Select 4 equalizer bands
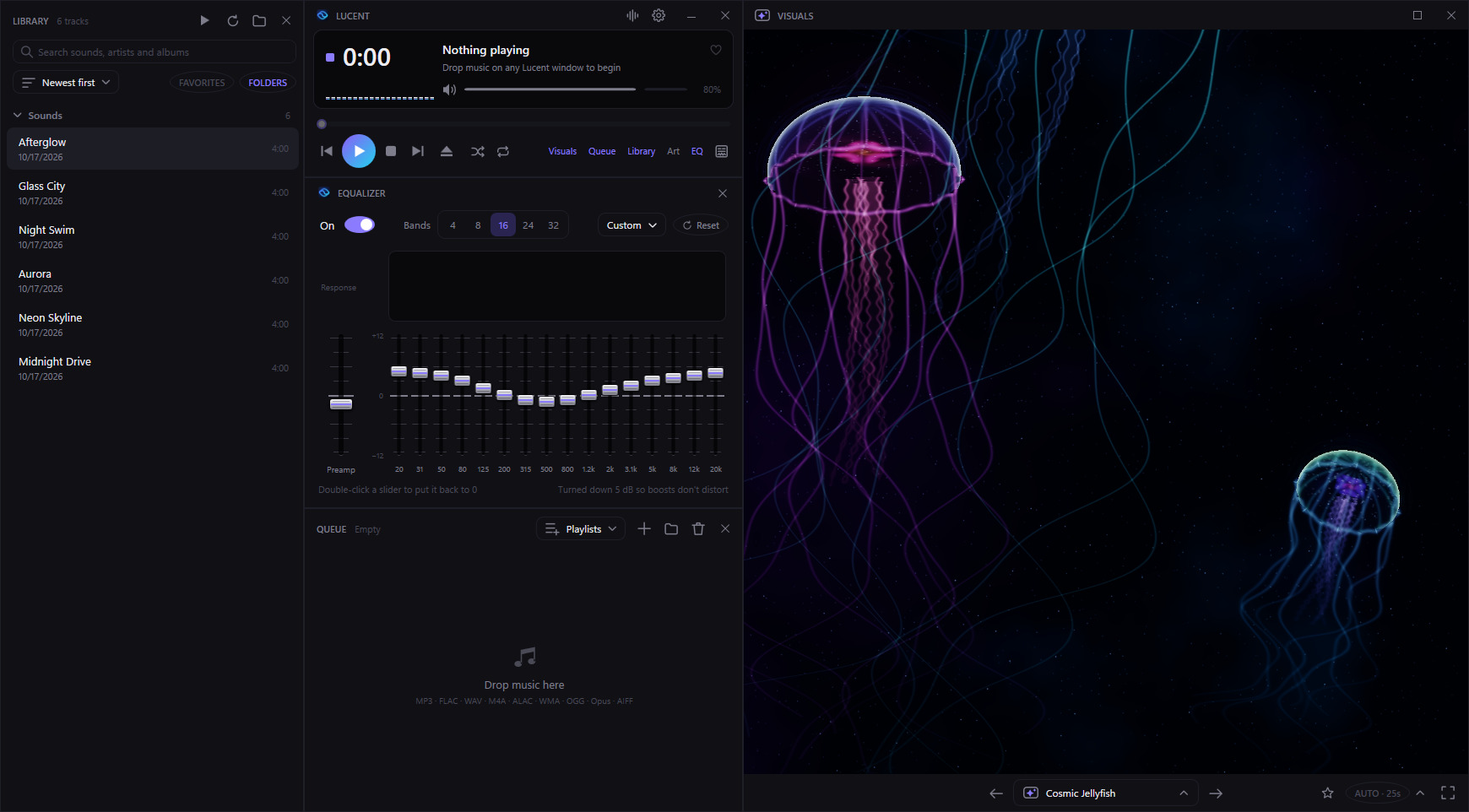1469x812 pixels. (453, 225)
